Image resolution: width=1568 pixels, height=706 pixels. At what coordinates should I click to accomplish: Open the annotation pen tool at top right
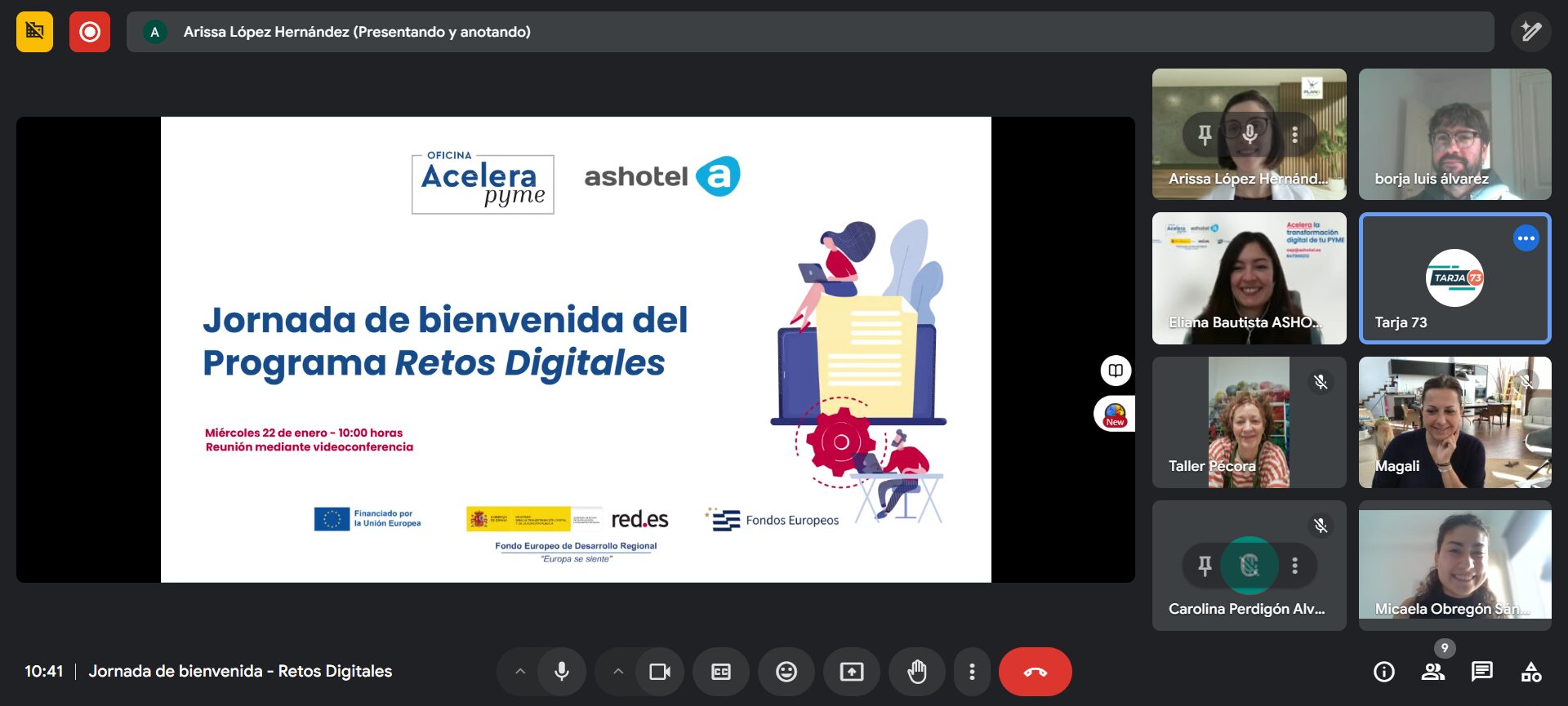click(1530, 32)
